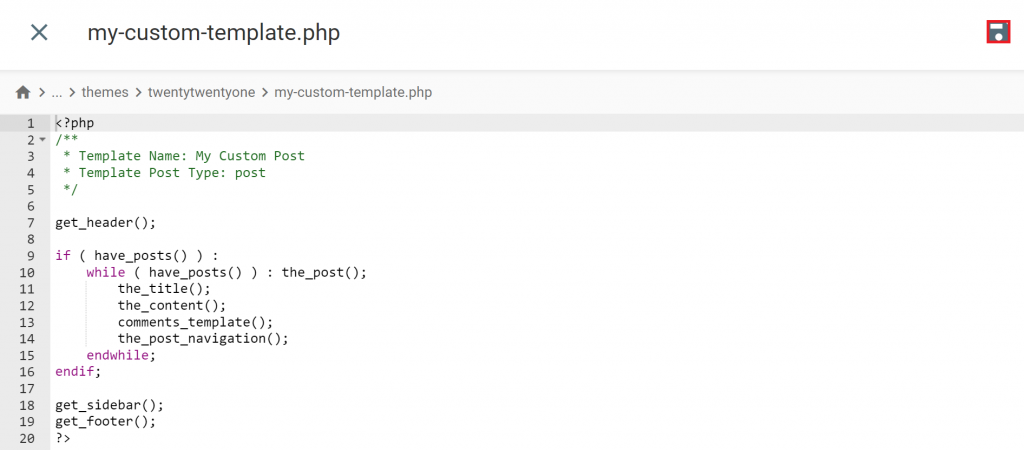Close the my-custom-template.php editor
The image size is (1024, 450).
(39, 32)
